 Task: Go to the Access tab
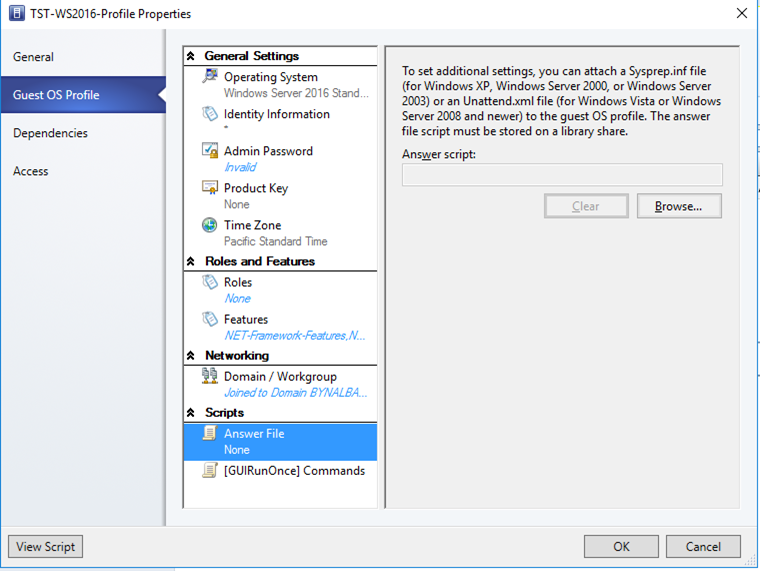83,171
